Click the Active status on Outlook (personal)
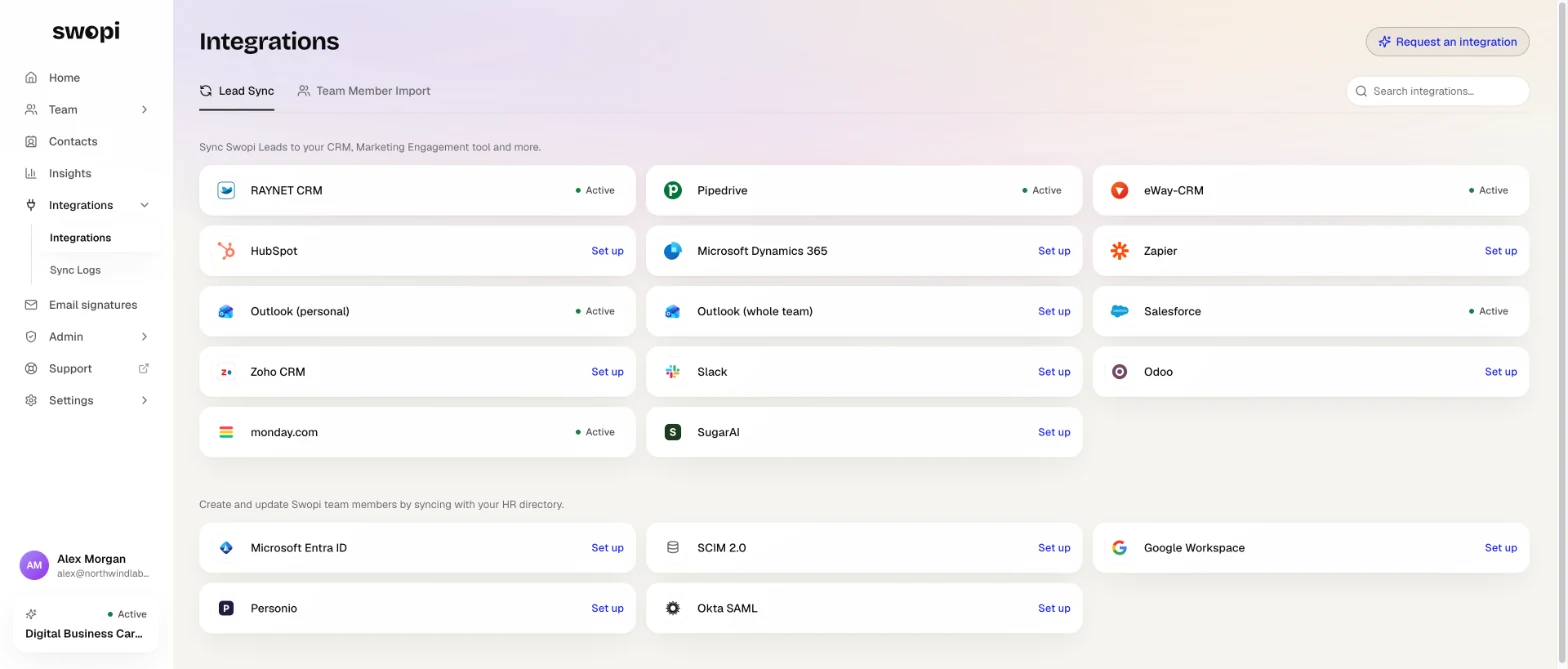 tap(595, 311)
